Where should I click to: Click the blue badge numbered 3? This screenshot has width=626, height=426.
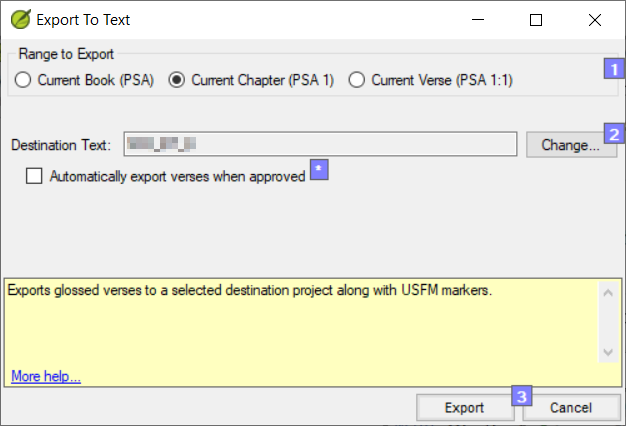(522, 395)
